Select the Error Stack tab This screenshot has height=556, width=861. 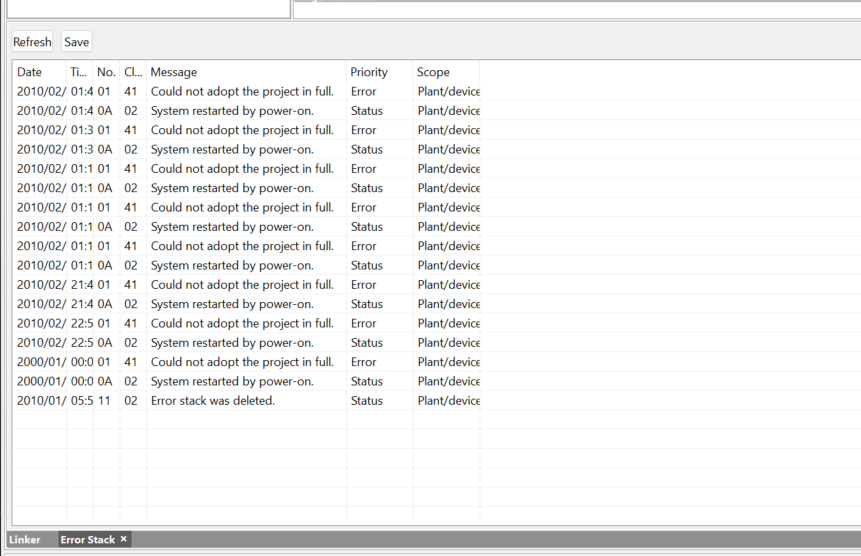coord(88,540)
